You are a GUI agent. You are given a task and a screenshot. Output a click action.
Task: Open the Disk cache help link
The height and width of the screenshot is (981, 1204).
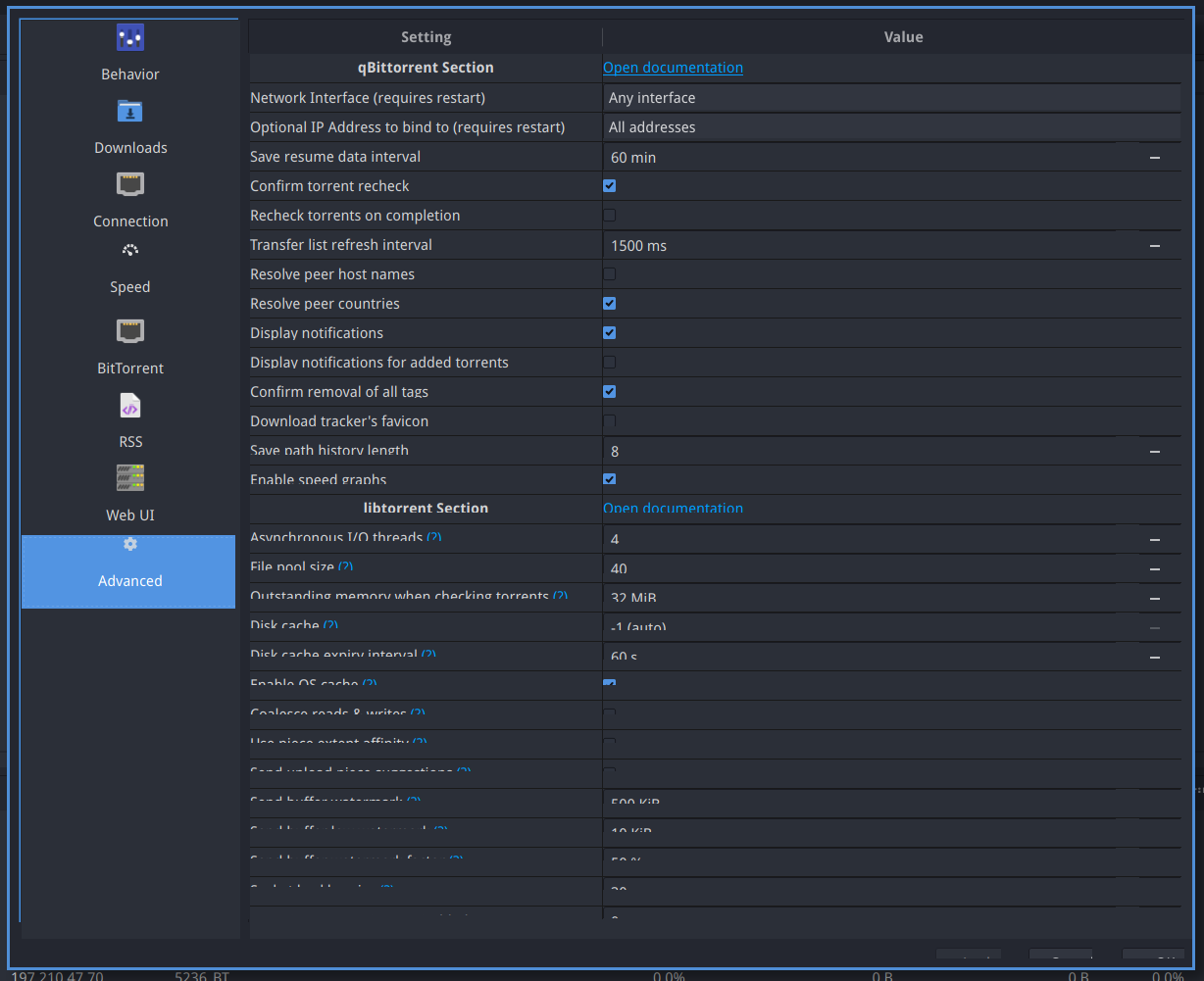pos(330,625)
